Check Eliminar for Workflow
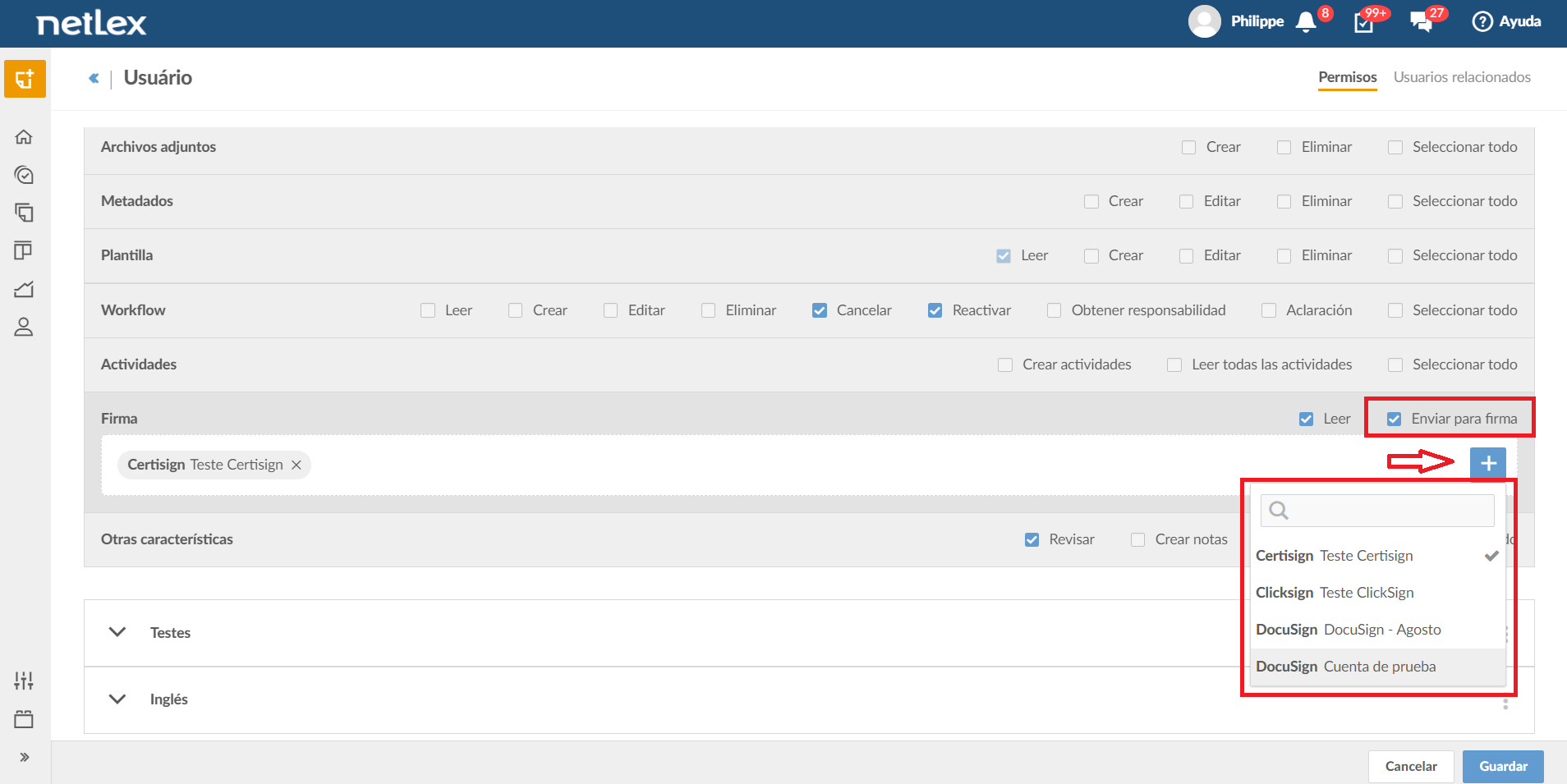1567x784 pixels. point(708,310)
